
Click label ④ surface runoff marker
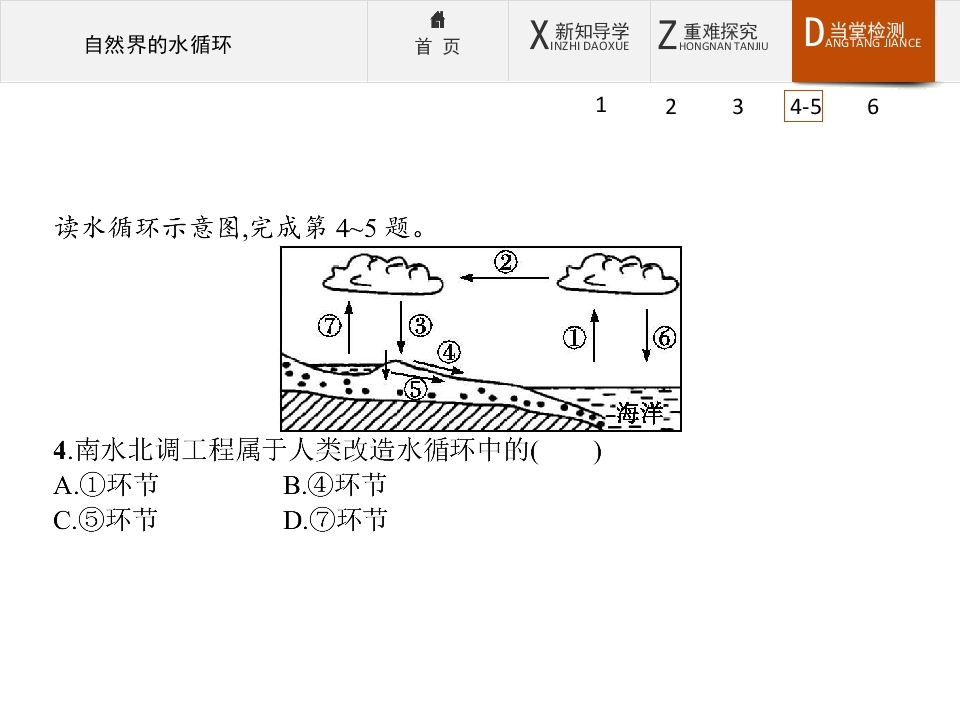449,352
